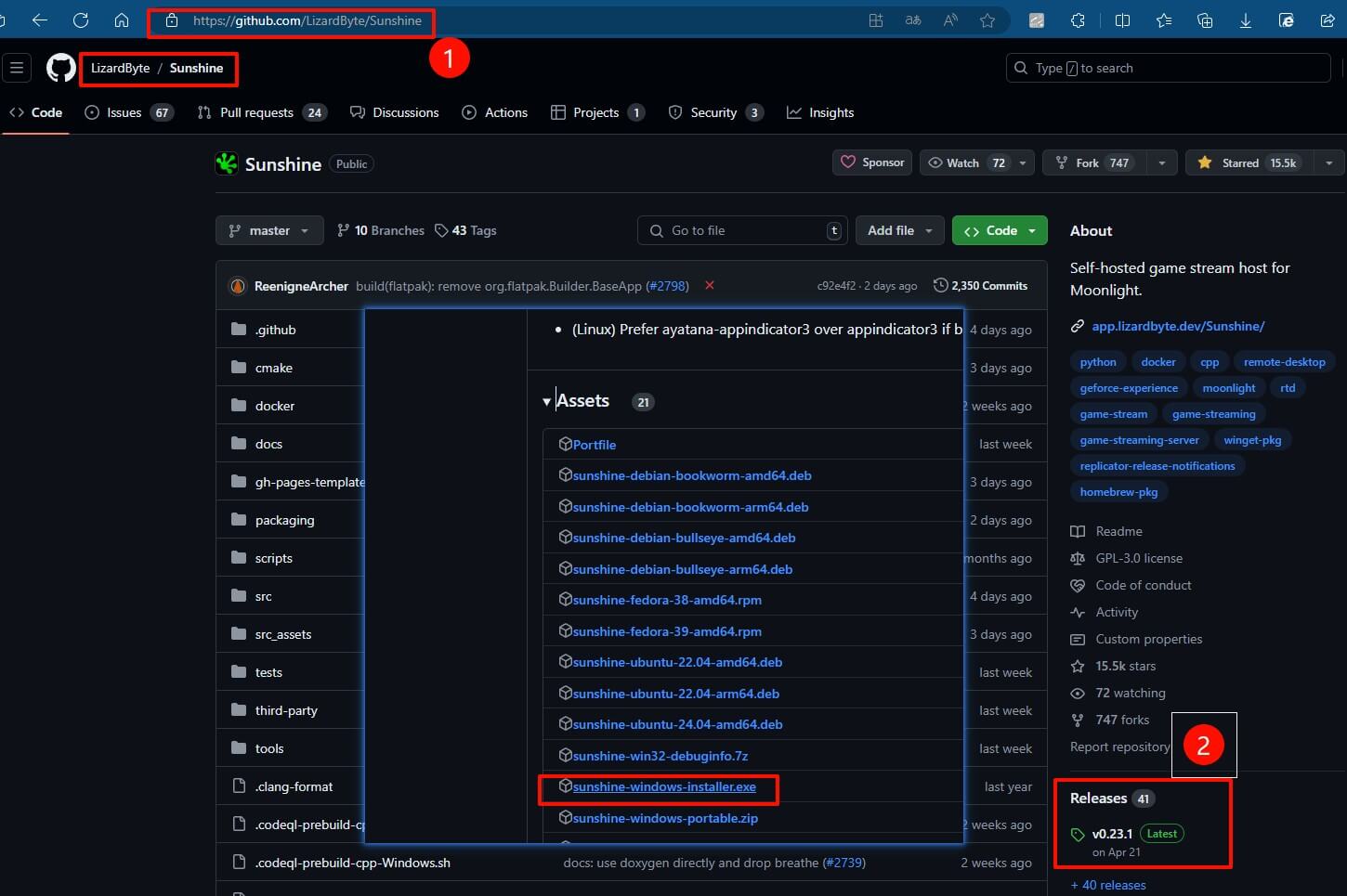Viewport: 1347px width, 896px height.
Task: Download sunshine-fedora-39-amd64.rpm asset
Action: [667, 631]
